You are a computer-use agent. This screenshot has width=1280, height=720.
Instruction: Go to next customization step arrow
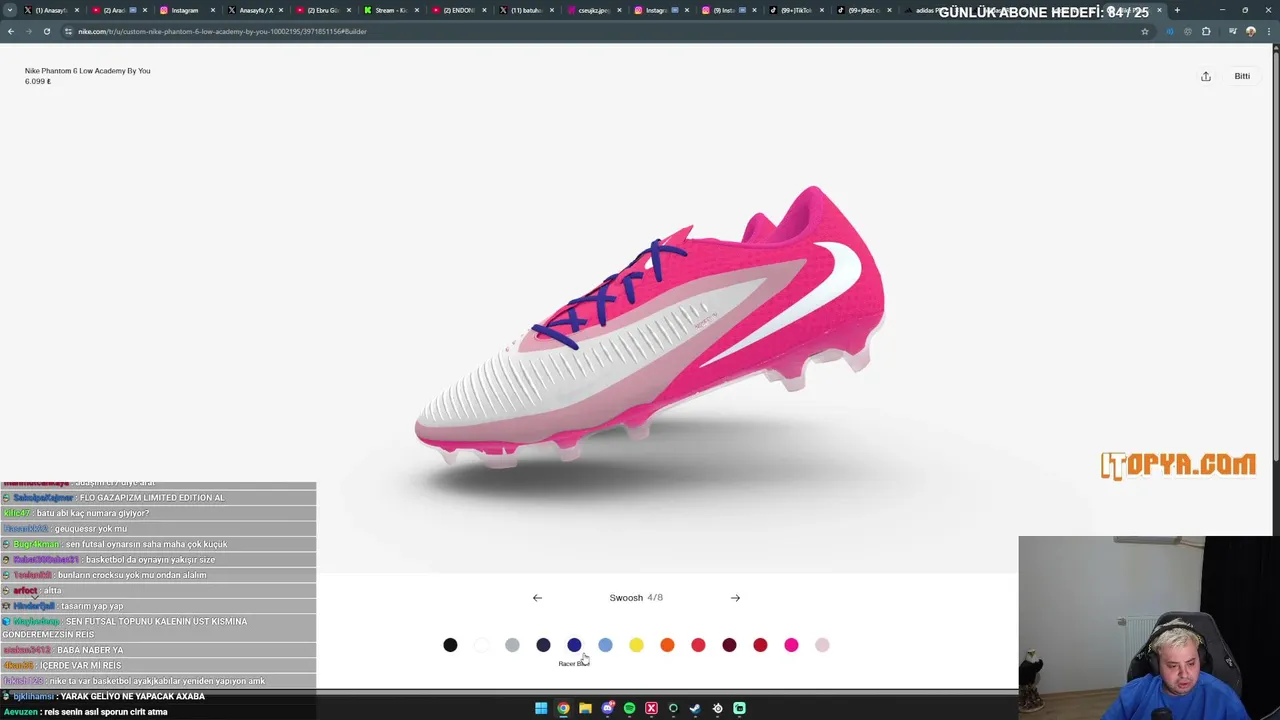tap(735, 598)
